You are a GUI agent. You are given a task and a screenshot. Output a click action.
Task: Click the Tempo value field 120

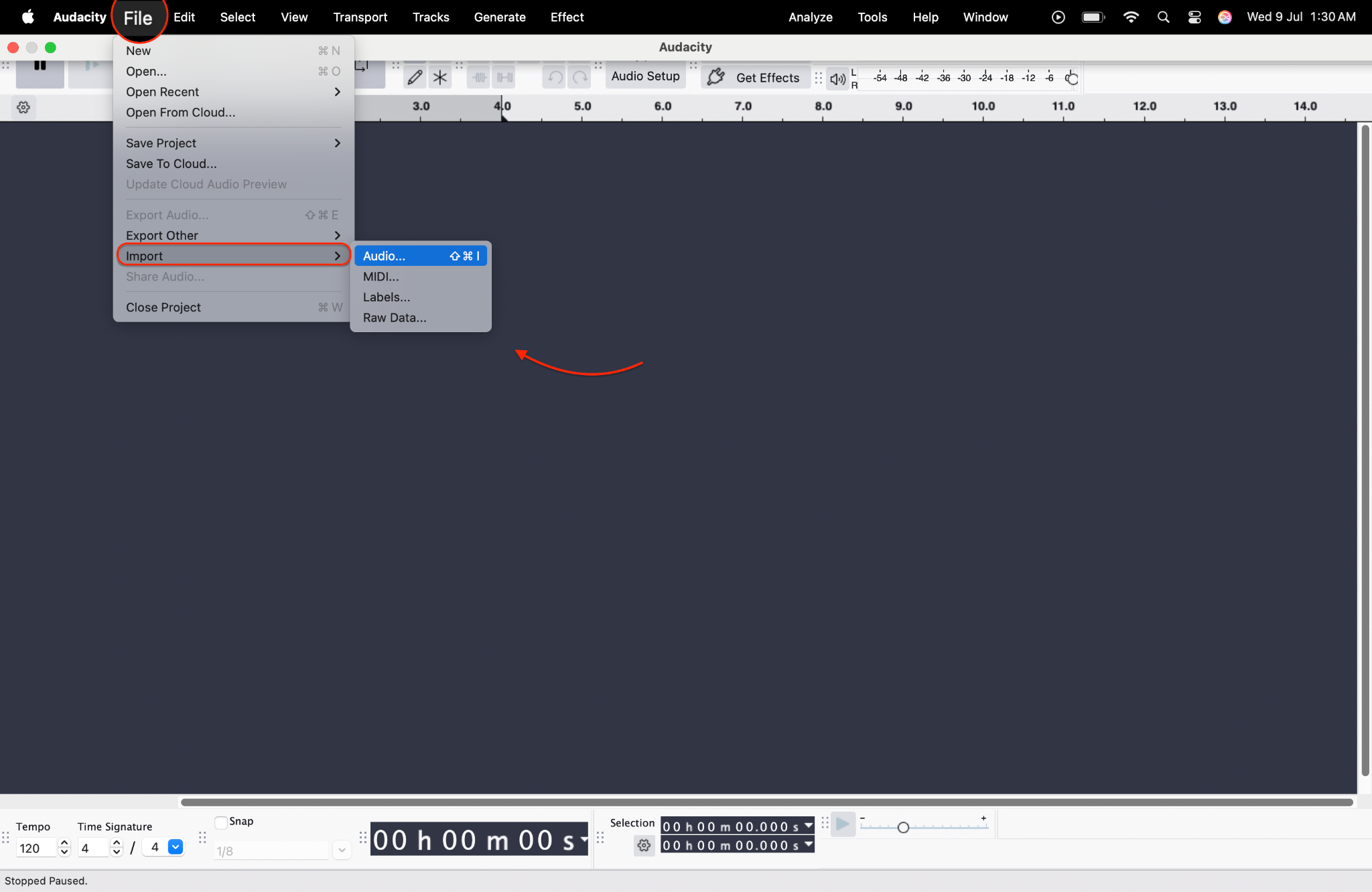coord(36,848)
